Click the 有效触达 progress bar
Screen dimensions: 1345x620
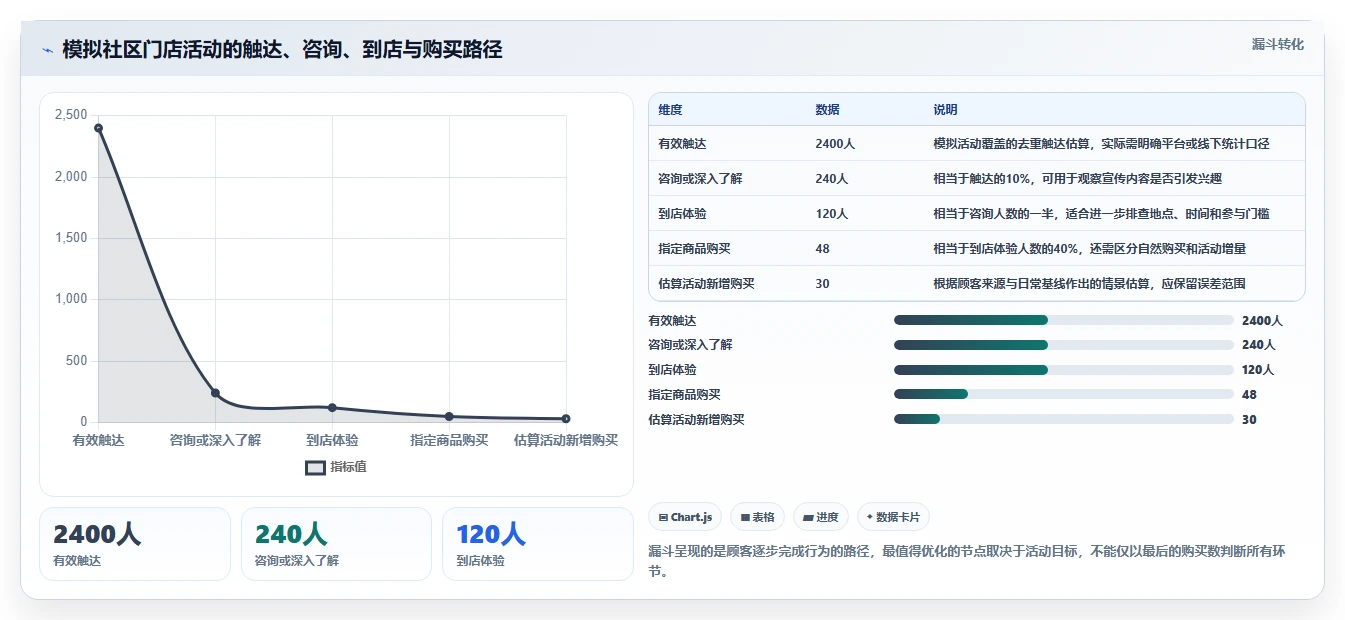coord(1064,320)
